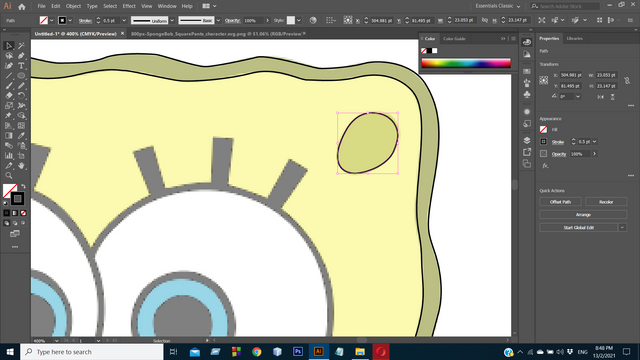Pick the Eyedropper tool
The height and width of the screenshot is (360, 640).
pos(21,136)
